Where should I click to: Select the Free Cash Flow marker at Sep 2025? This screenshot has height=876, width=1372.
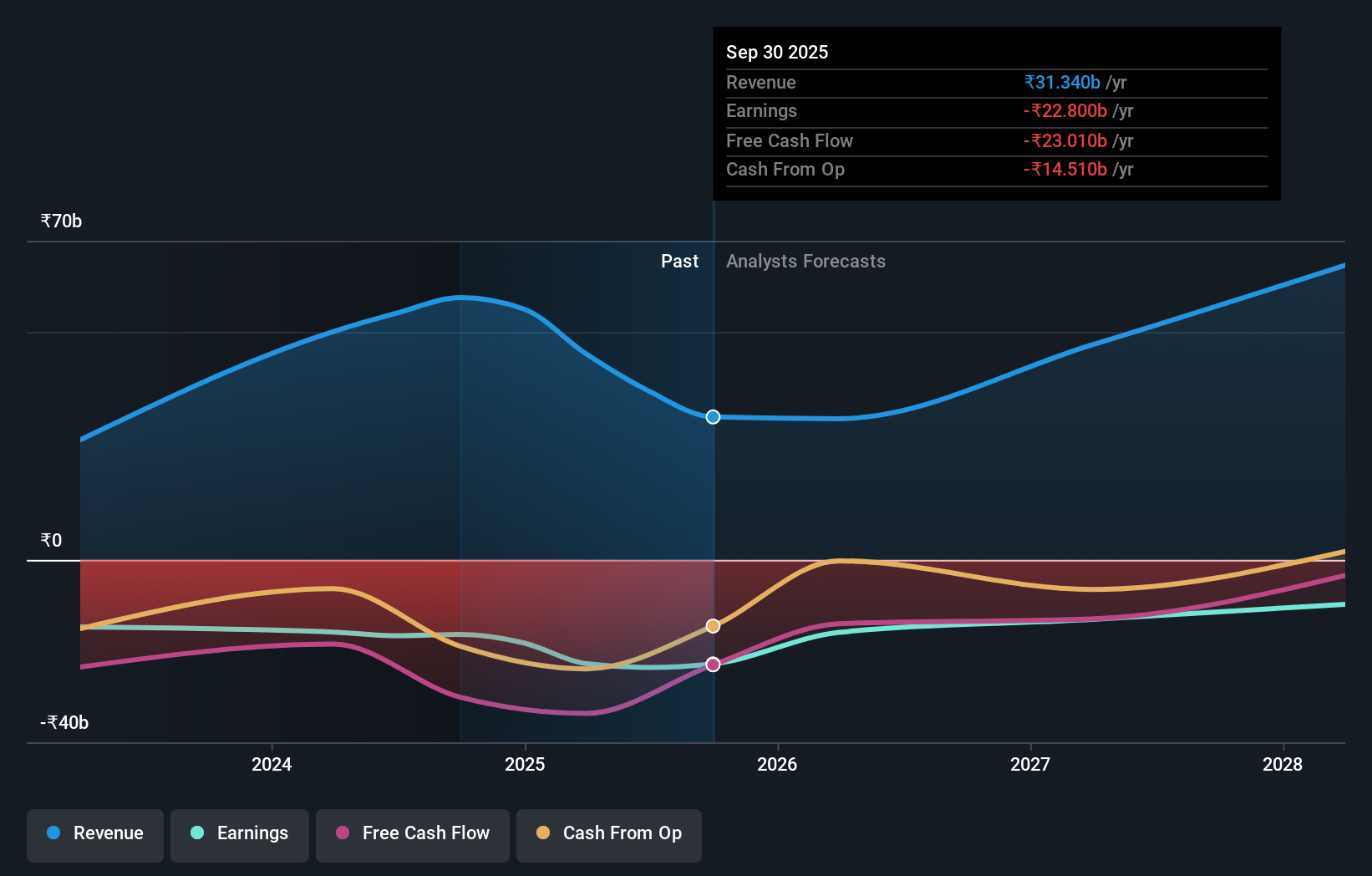point(713,665)
